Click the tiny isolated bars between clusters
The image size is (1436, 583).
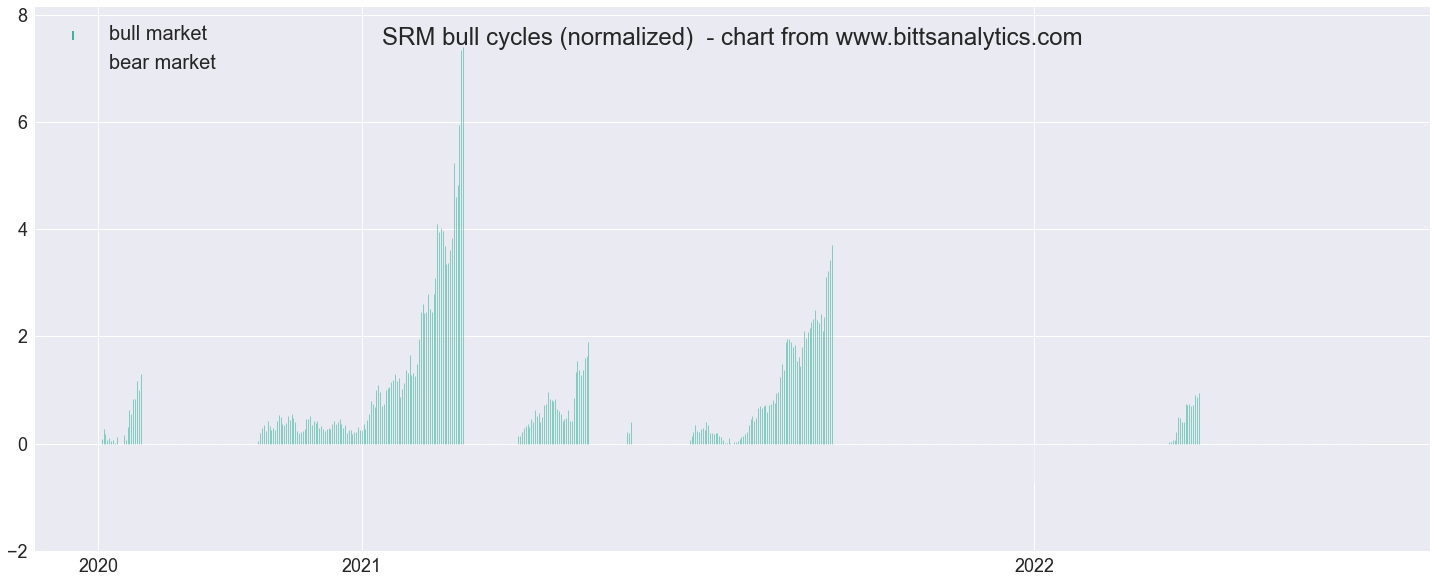pos(629,434)
